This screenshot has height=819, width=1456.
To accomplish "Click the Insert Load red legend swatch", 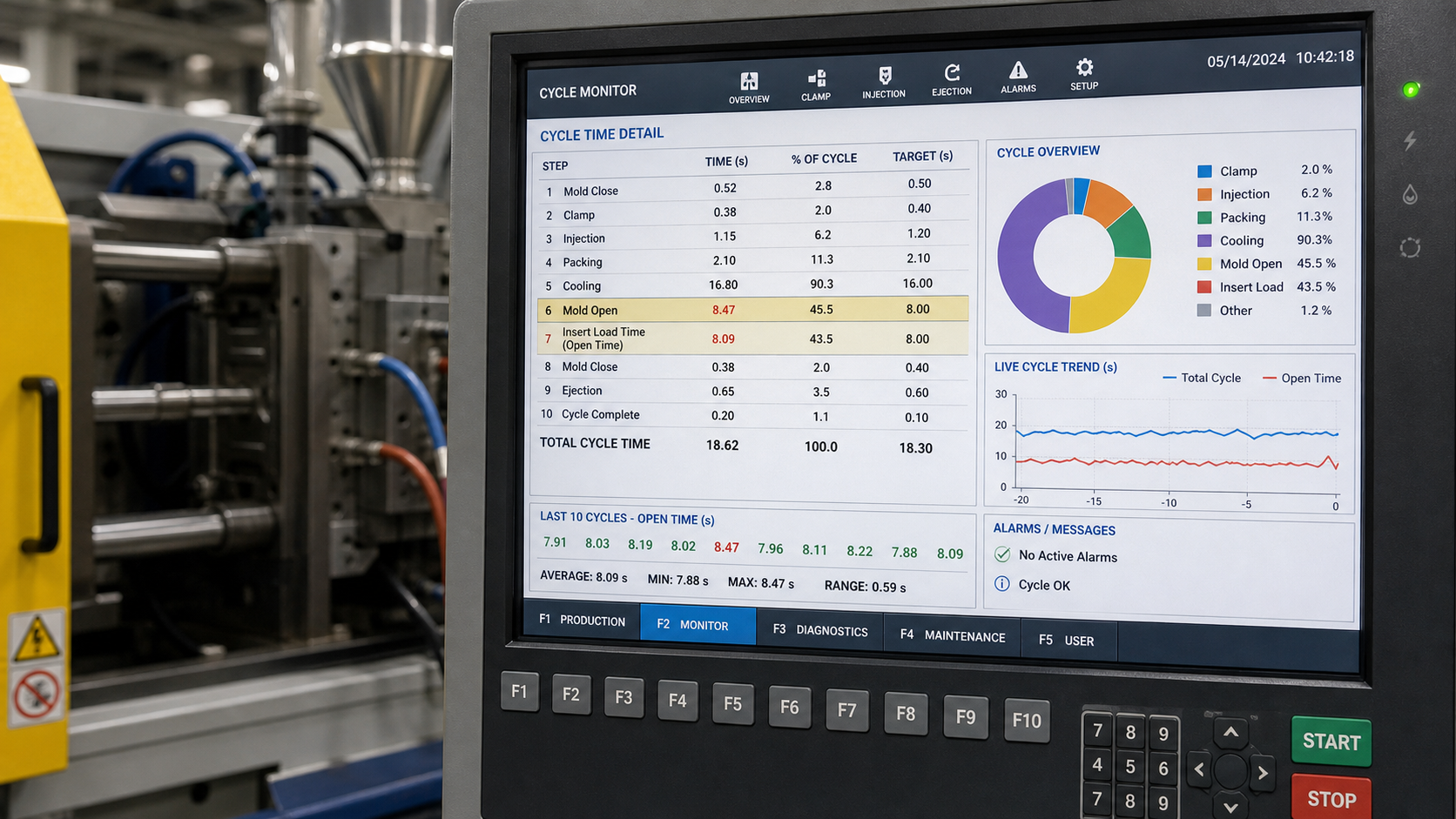I will [x=1204, y=286].
